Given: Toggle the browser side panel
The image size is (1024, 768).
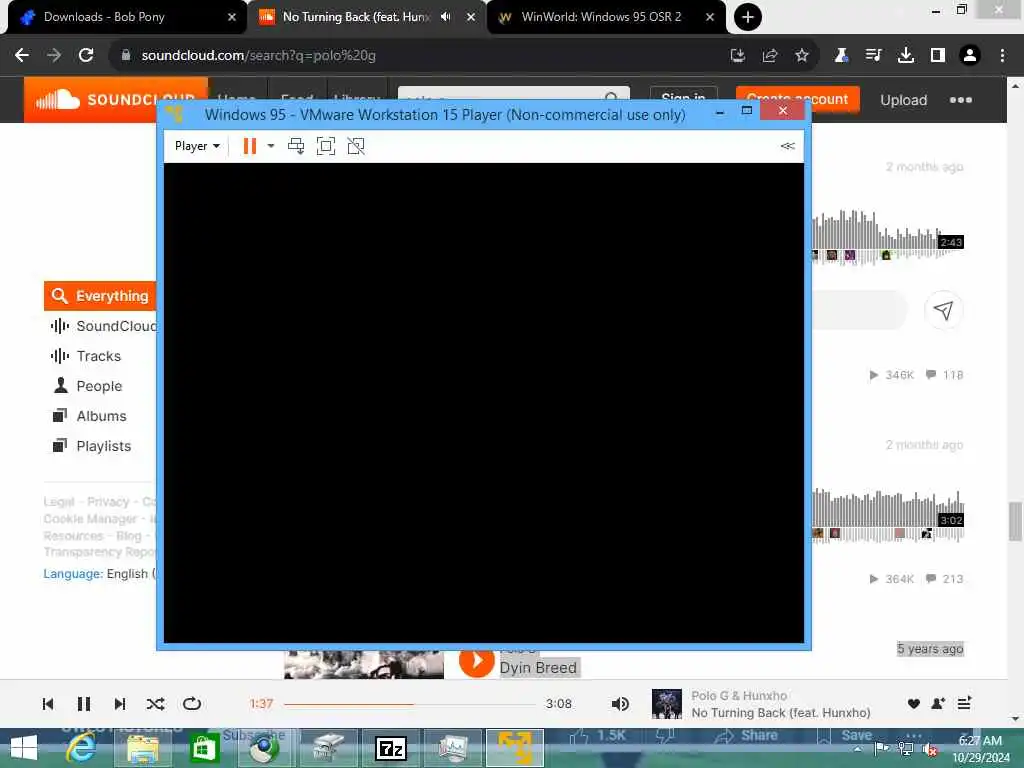Looking at the screenshot, I should (x=938, y=56).
